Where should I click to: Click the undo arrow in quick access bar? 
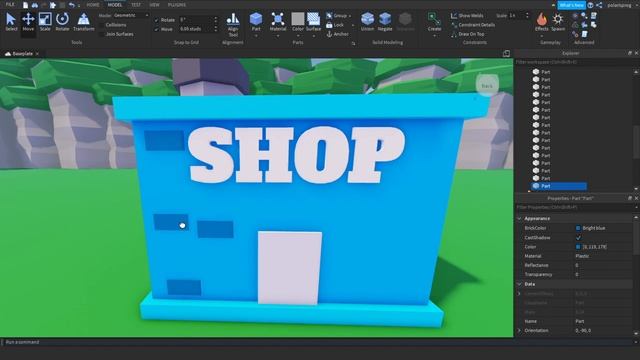click(72, 5)
